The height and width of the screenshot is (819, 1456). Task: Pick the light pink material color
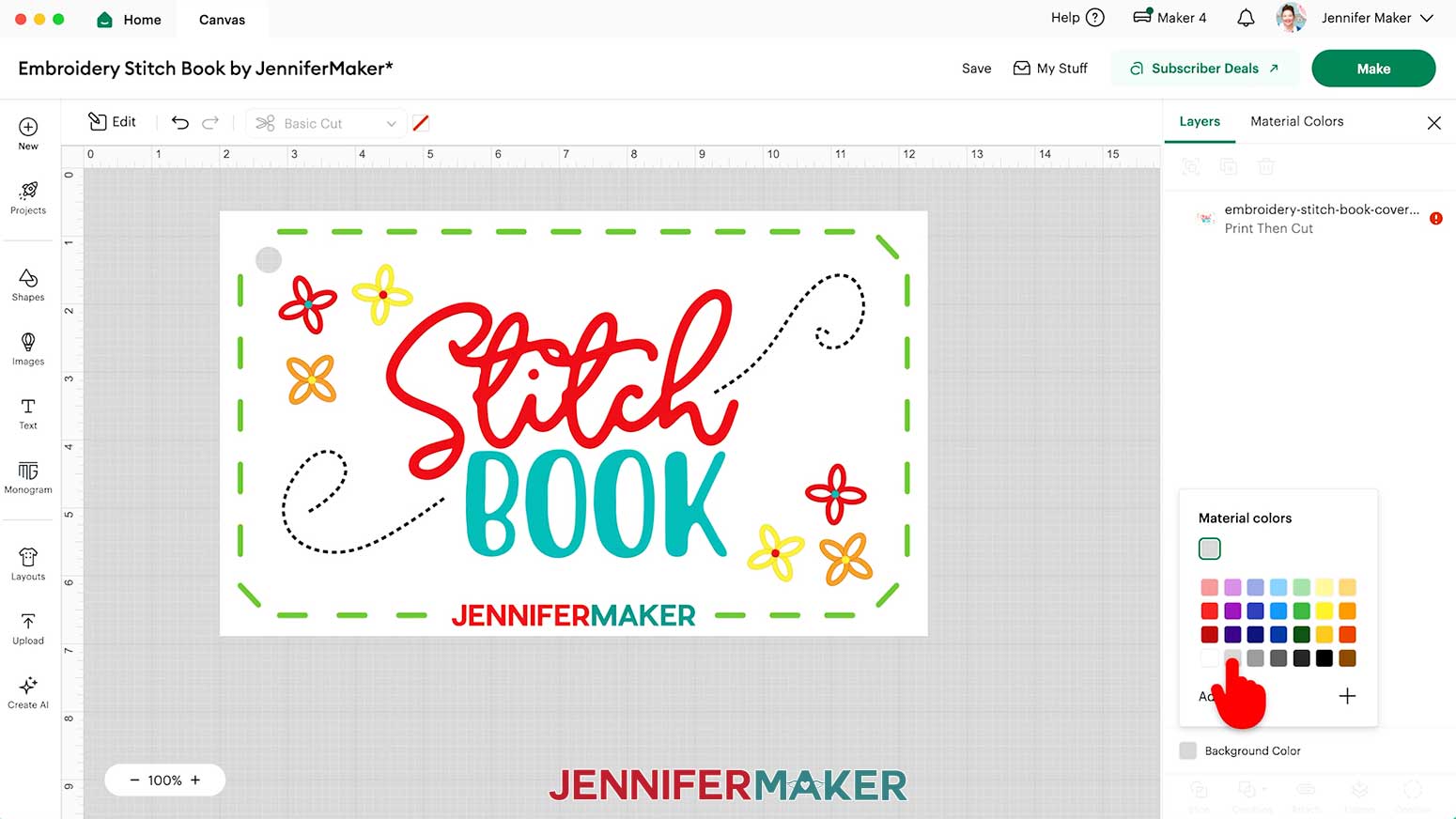tap(1209, 587)
